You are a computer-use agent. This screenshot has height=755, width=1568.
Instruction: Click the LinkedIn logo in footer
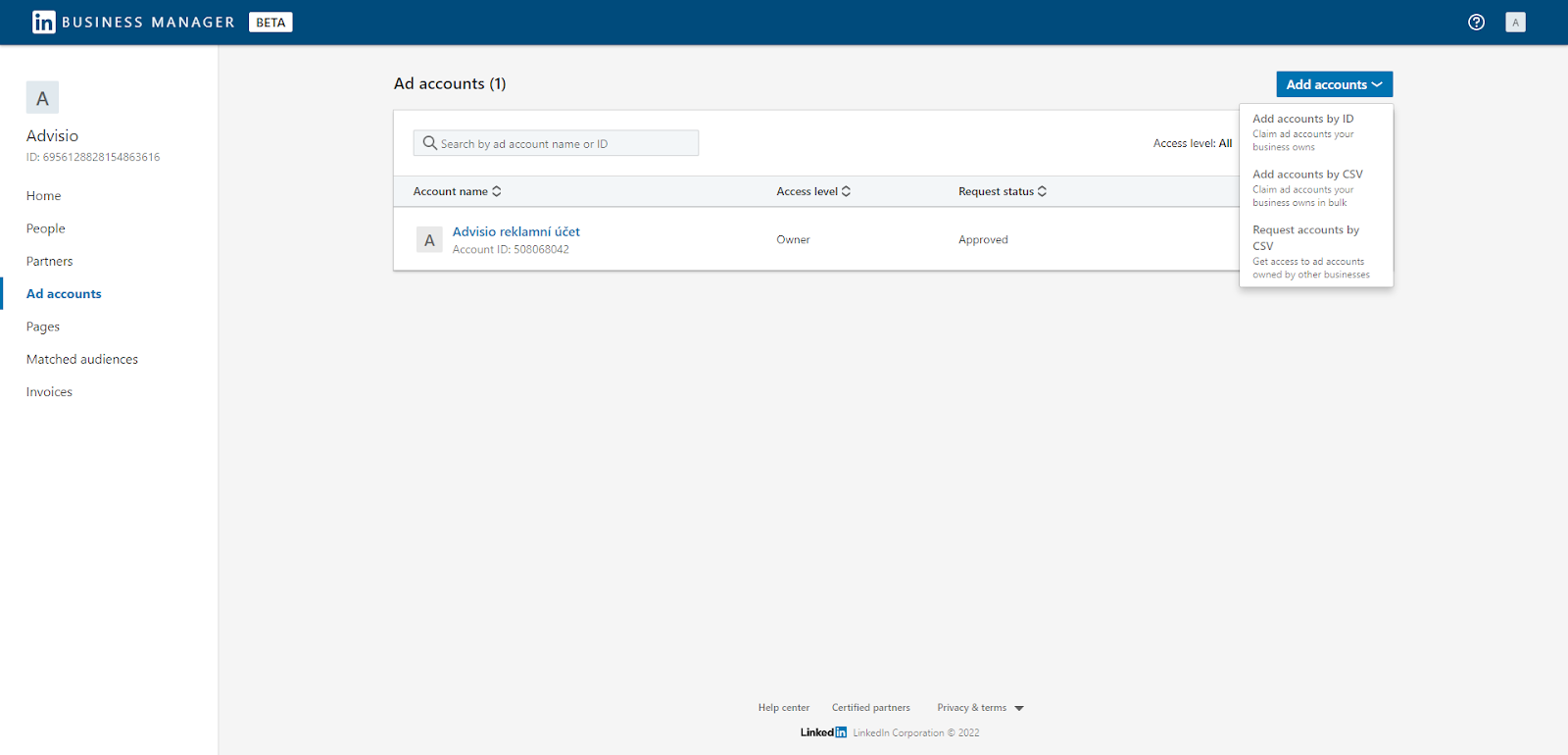tap(823, 732)
